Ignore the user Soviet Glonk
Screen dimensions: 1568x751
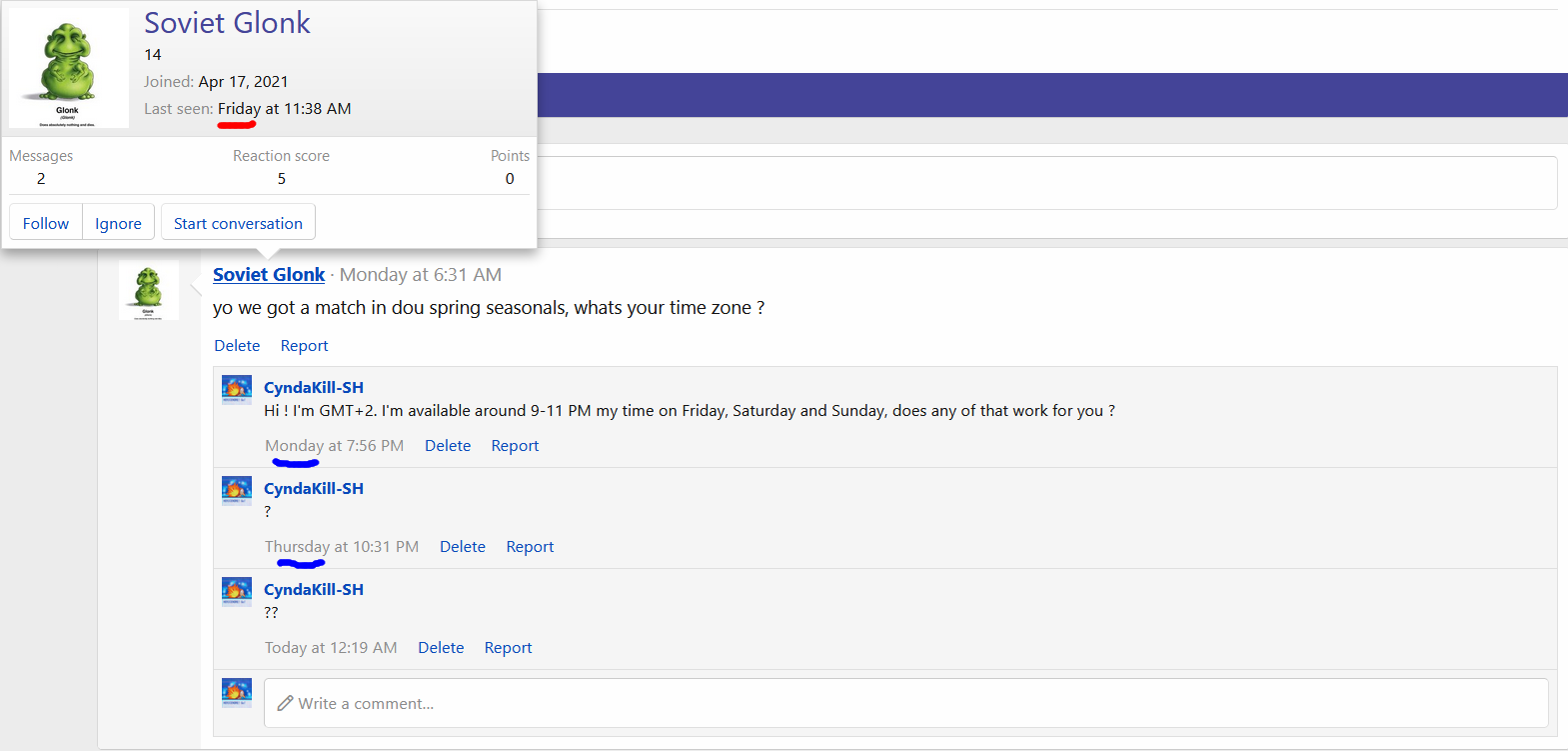[118, 223]
